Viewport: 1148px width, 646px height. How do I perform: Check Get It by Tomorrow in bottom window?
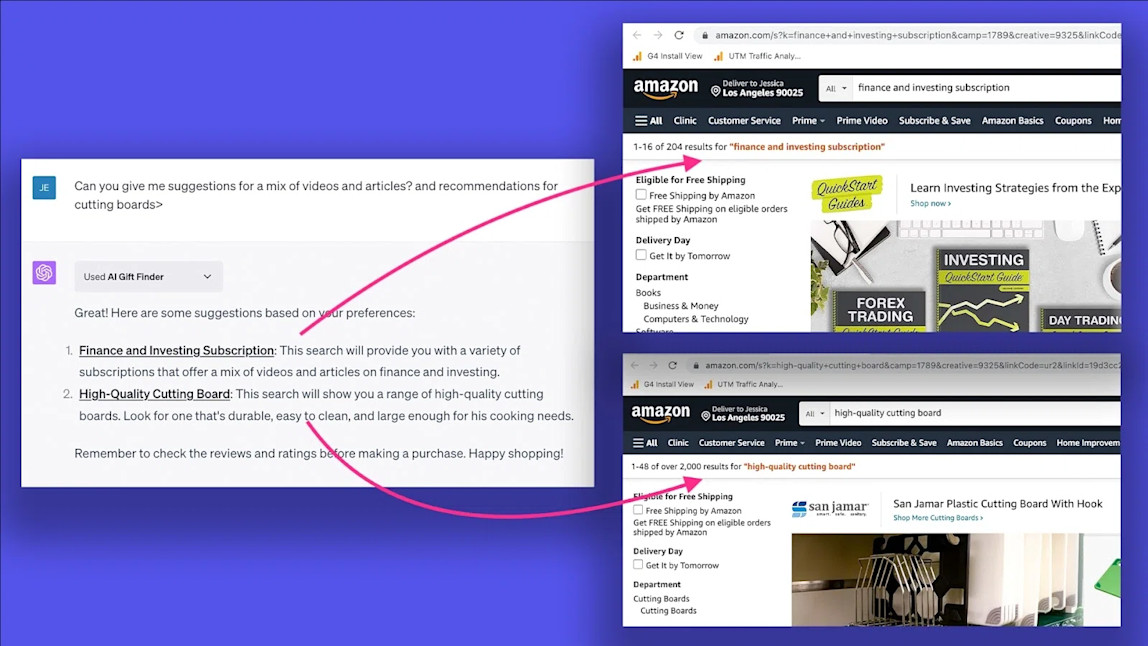point(638,565)
